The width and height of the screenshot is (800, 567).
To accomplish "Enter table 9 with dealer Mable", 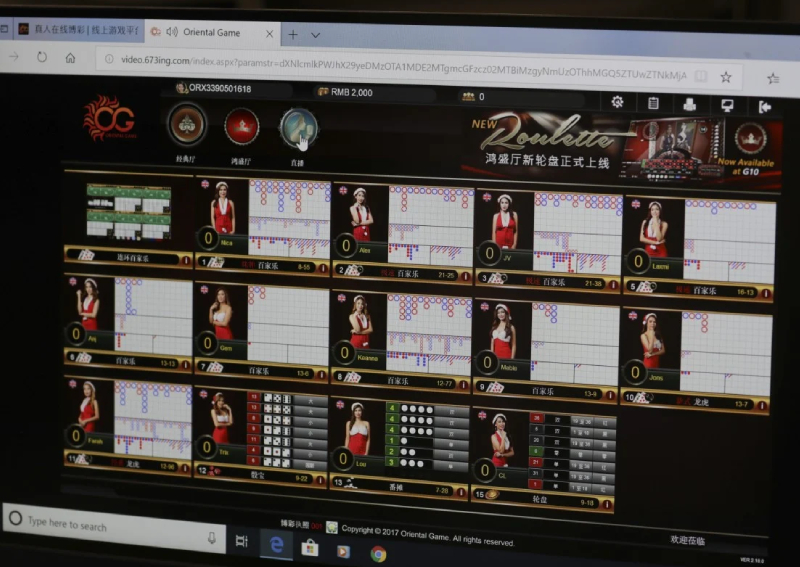I will click(545, 351).
